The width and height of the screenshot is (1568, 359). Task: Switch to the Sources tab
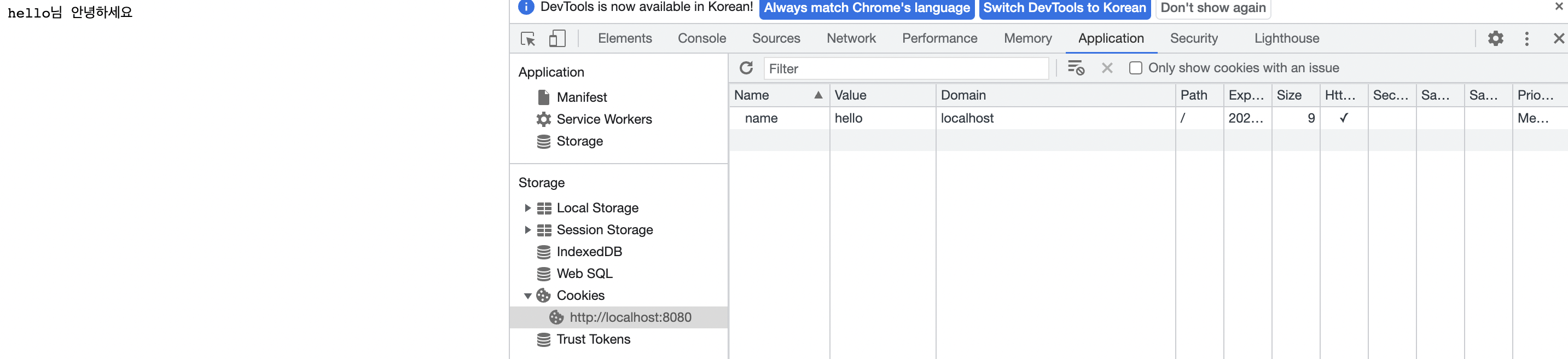[776, 38]
